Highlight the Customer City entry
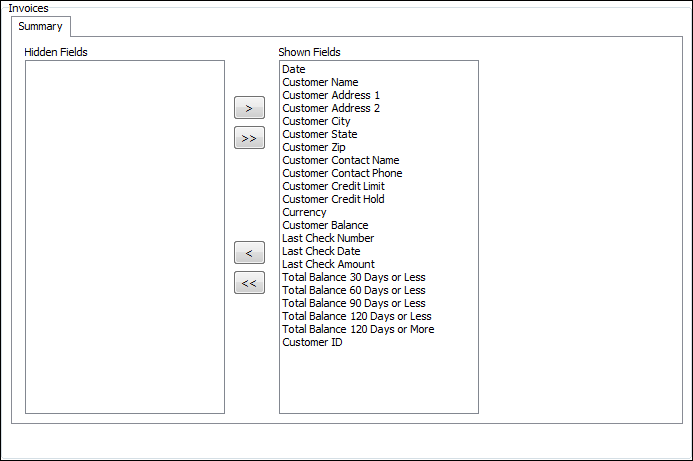The width and height of the screenshot is (693, 461). tap(316, 121)
